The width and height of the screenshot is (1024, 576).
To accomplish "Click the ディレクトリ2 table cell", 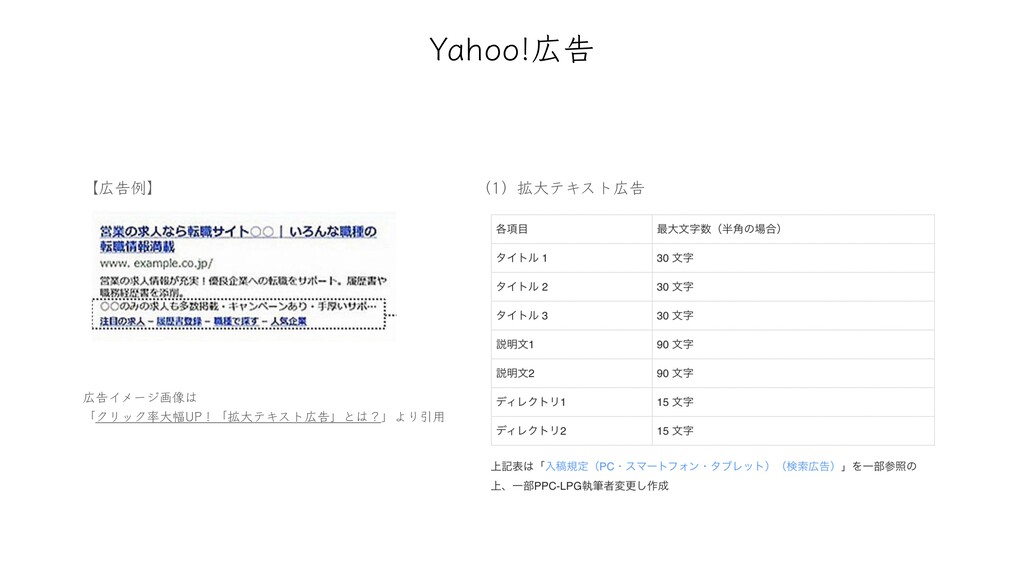I will point(571,431).
